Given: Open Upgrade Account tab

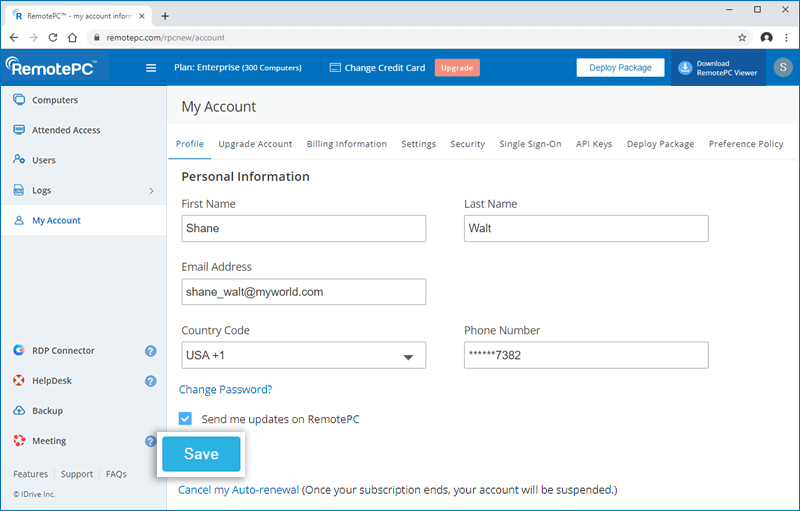Looking at the screenshot, I should click(255, 144).
